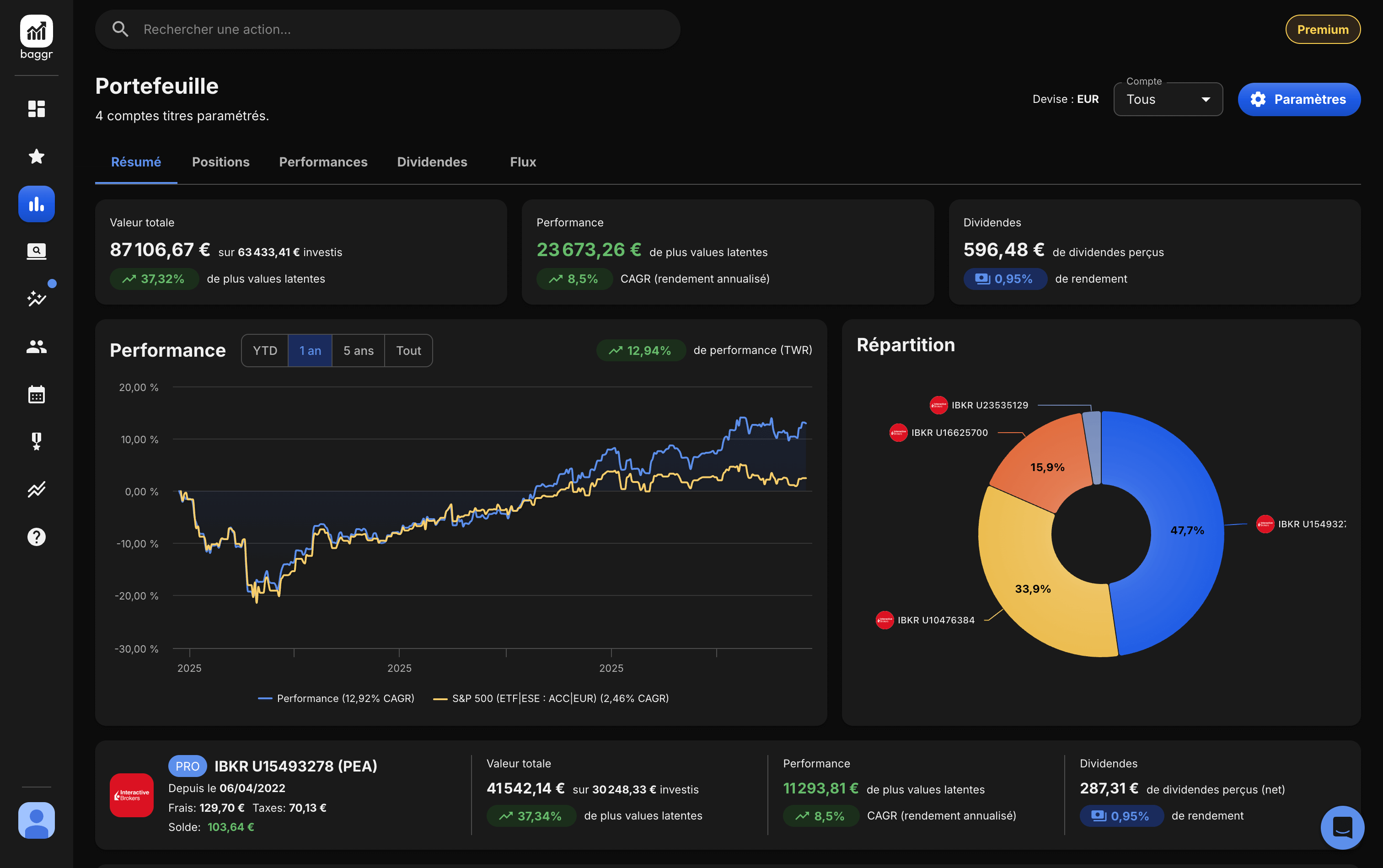Switch to the Positions tab
Screen dimensions: 1383x868
pyautogui.click(x=220, y=162)
